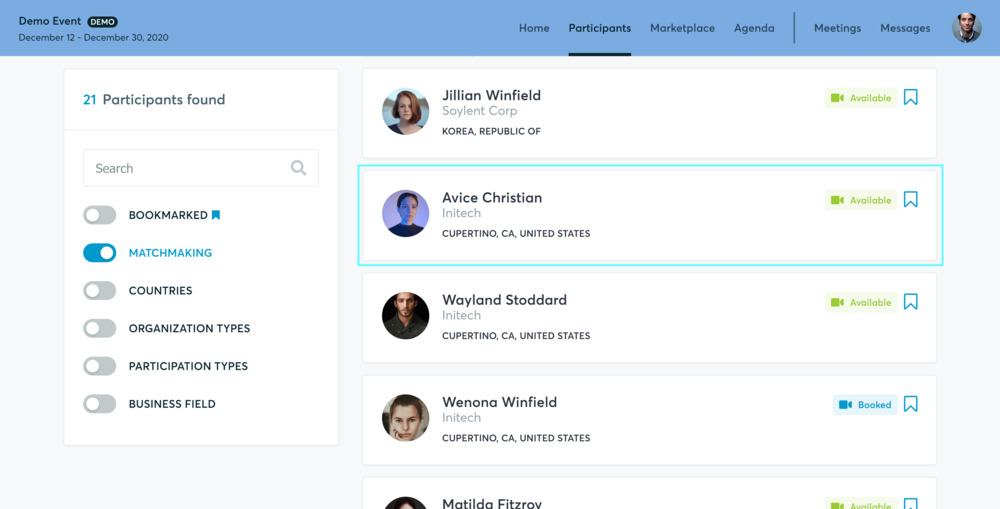The width and height of the screenshot is (1000, 509).
Task: Click Jillian Winfield's Available video badge
Action: 861,98
